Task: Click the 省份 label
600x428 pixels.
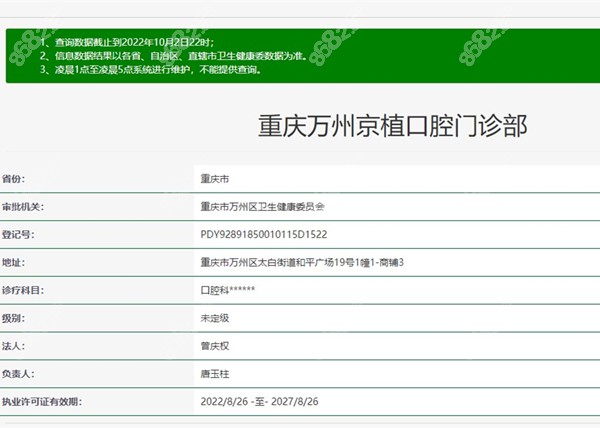Action: pyautogui.click(x=13, y=179)
